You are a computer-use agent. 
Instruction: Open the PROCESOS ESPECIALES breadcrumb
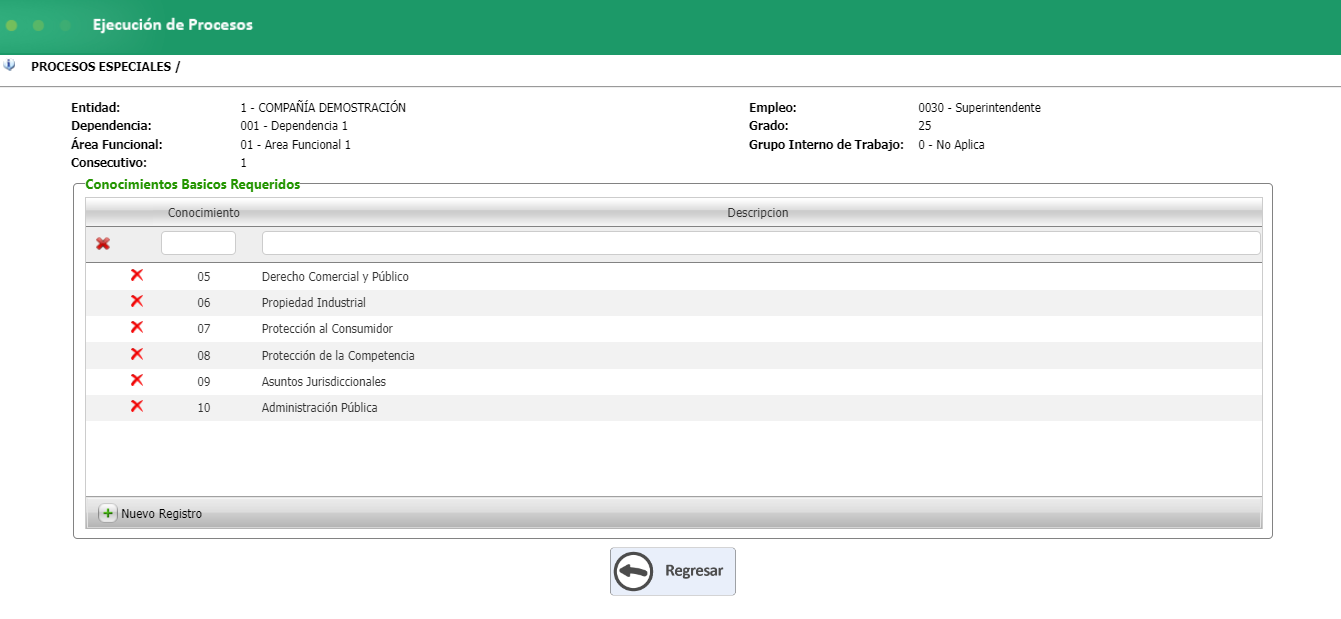(x=101, y=67)
